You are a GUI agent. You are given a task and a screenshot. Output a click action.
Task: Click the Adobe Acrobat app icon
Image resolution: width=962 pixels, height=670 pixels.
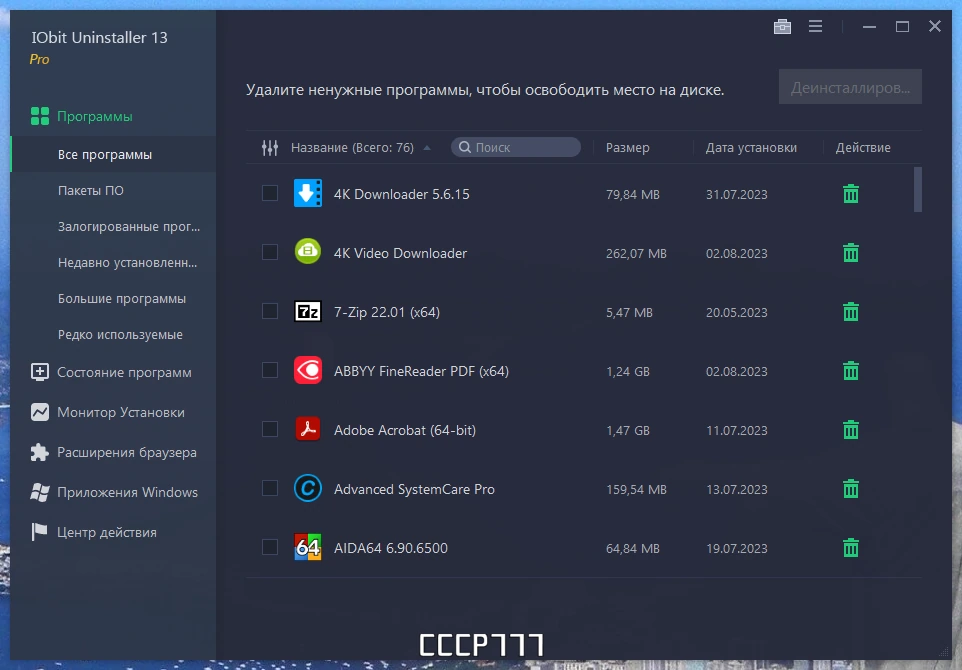tap(308, 429)
